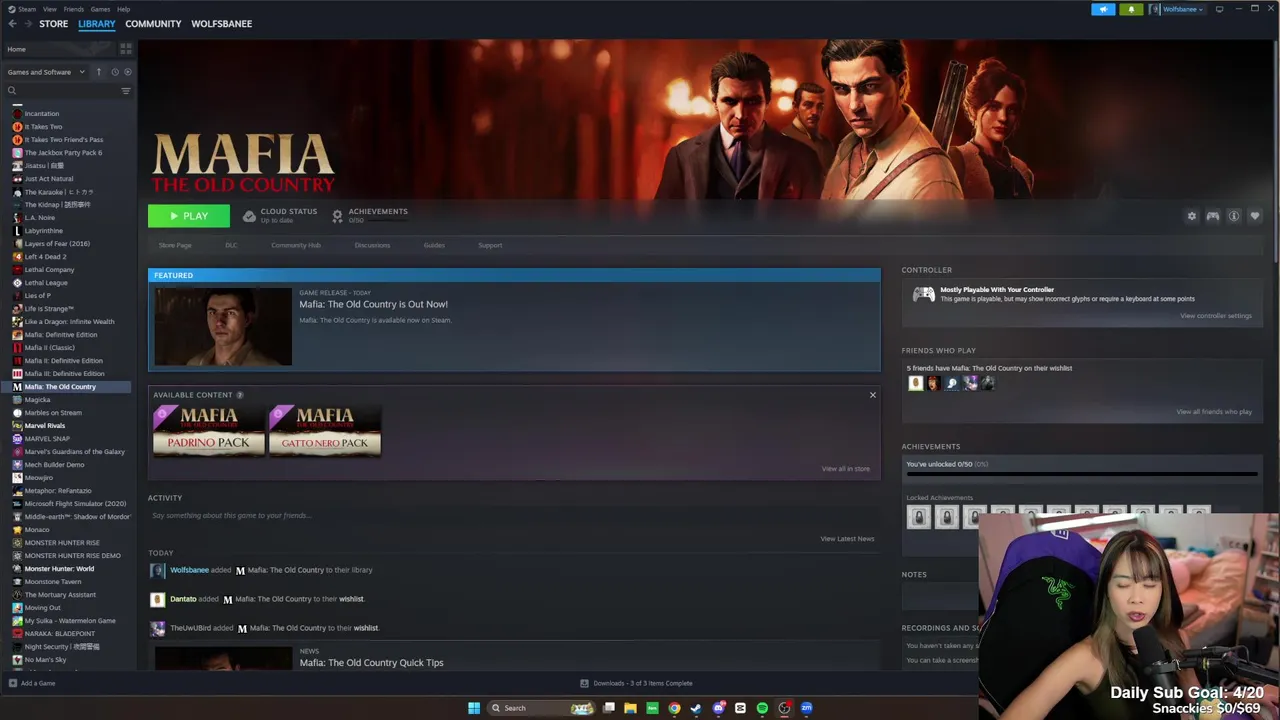The height and width of the screenshot is (720, 1280).
Task: Go back with the navigation arrow
Action: pyautogui.click(x=13, y=24)
